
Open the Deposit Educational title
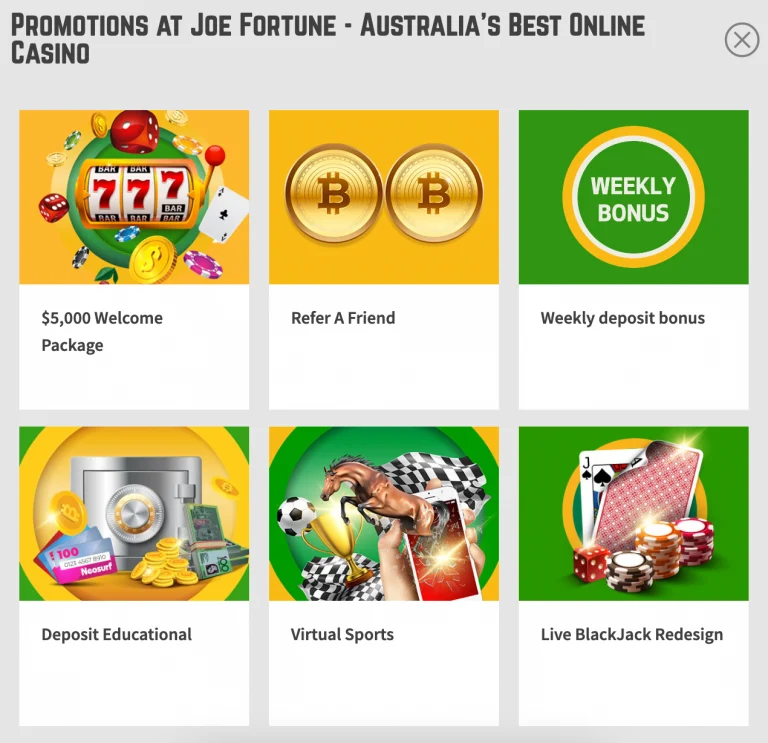click(117, 634)
